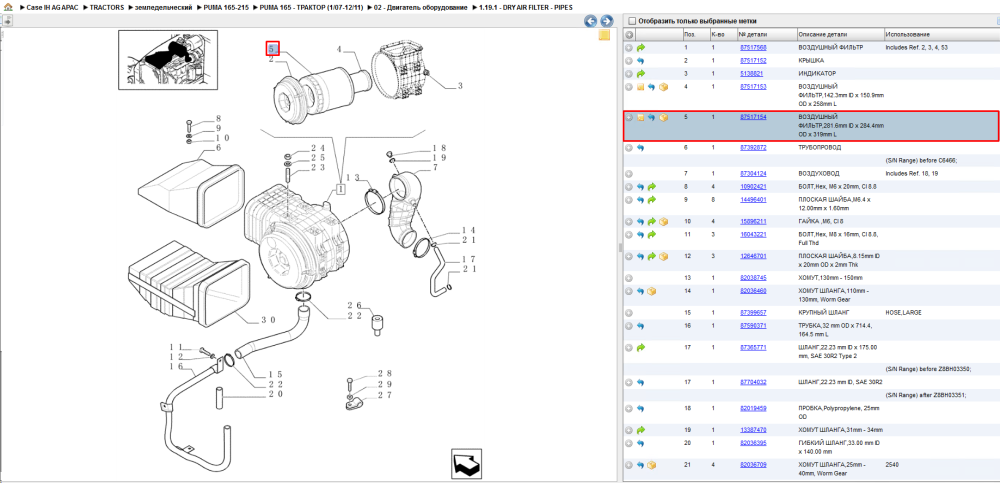The image size is (1000, 483).
Task: Click box package icon for part 87517153
Action: (x=663, y=87)
